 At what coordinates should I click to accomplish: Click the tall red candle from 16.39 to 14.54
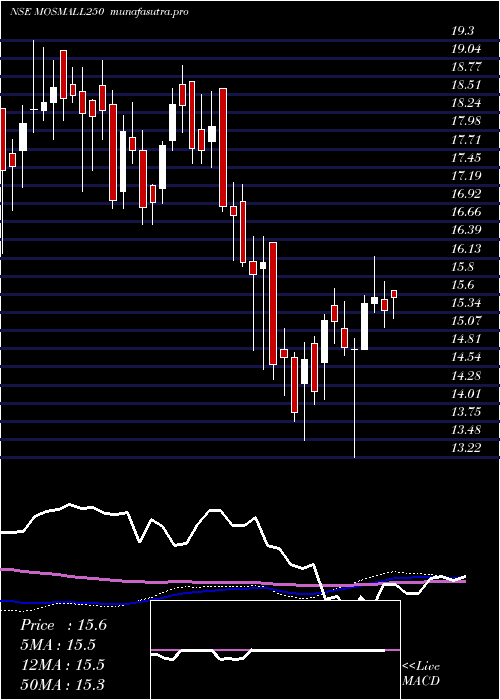(273, 304)
